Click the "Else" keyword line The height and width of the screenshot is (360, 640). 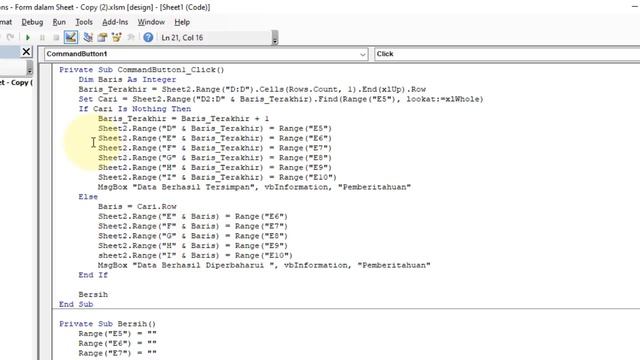(88, 197)
